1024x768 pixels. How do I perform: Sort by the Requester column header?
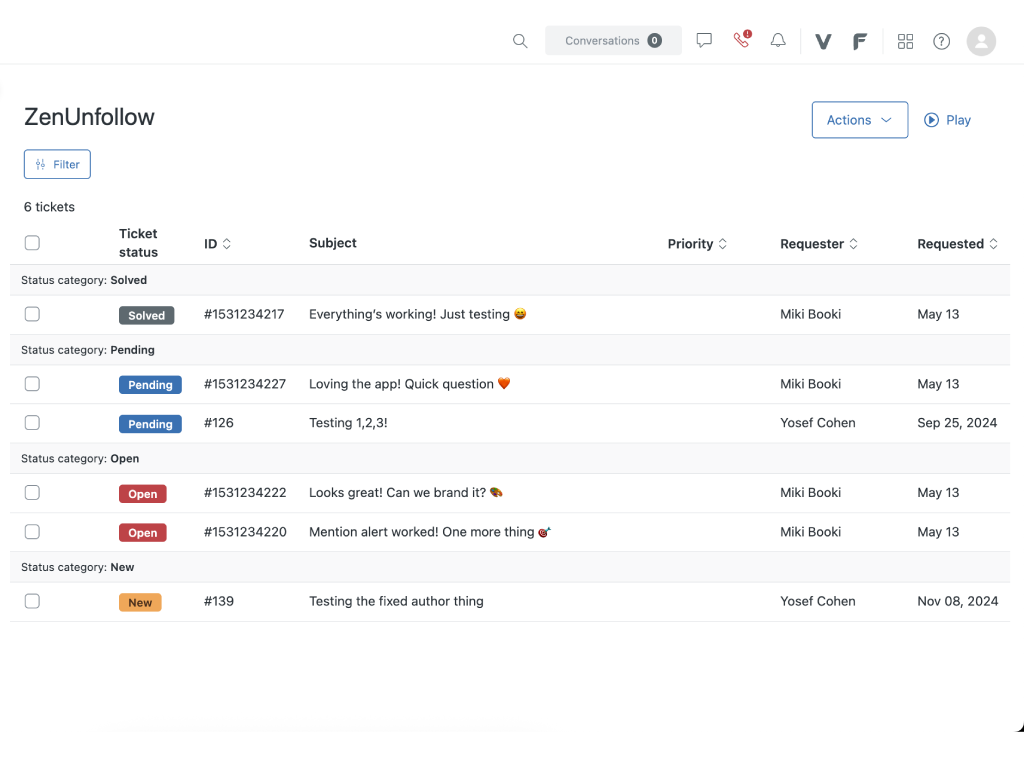point(819,244)
